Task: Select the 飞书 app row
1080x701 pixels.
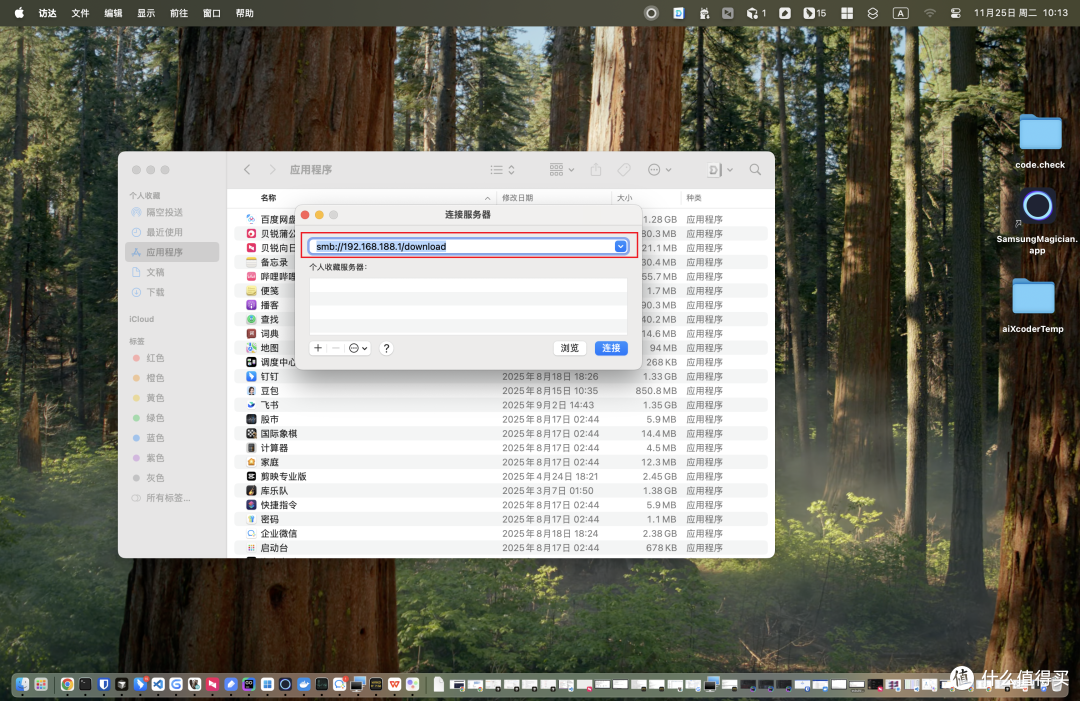Action: pos(501,405)
